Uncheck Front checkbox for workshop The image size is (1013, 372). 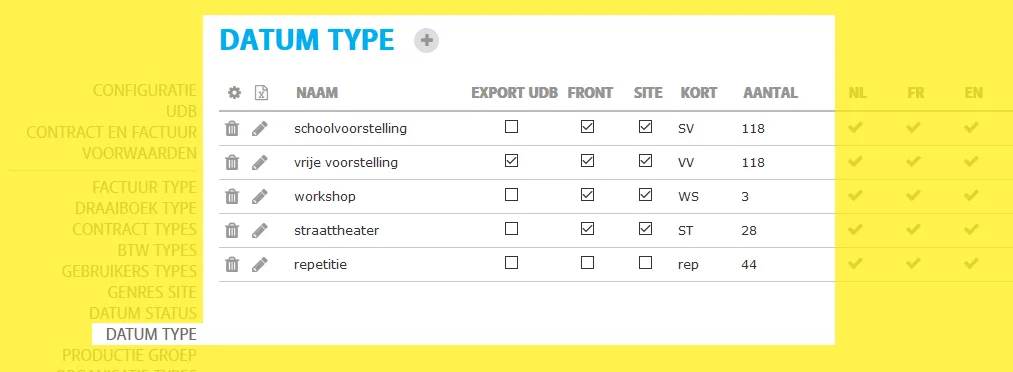click(x=587, y=194)
